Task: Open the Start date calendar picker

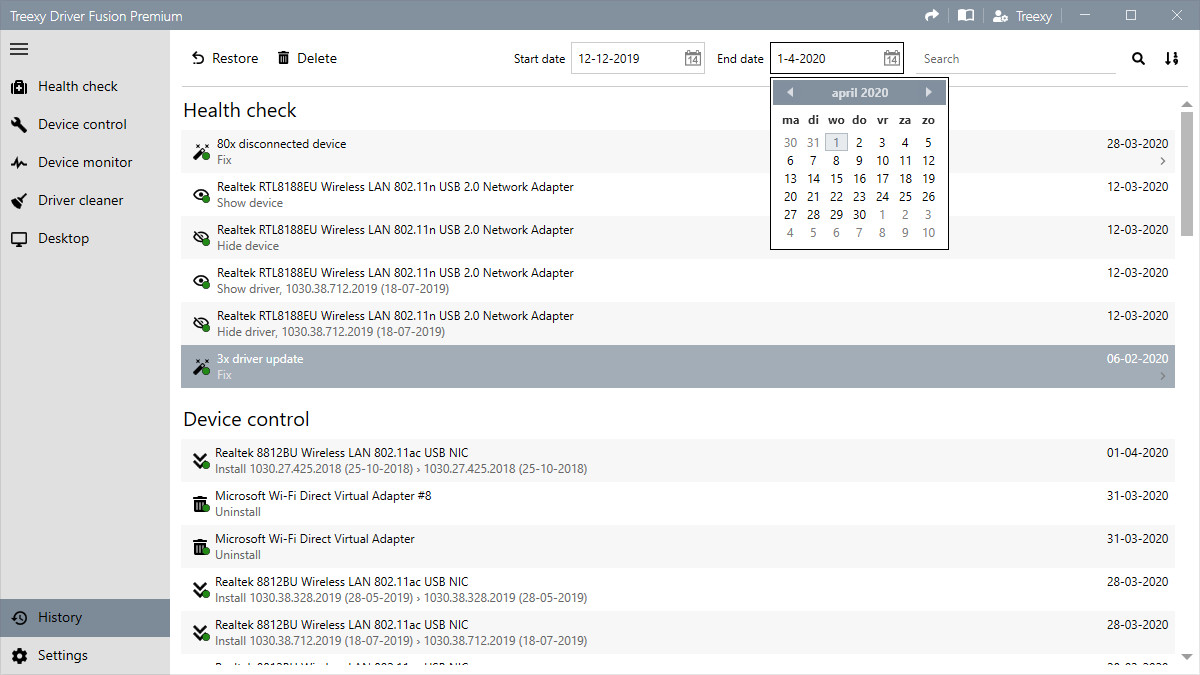Action: coord(692,58)
